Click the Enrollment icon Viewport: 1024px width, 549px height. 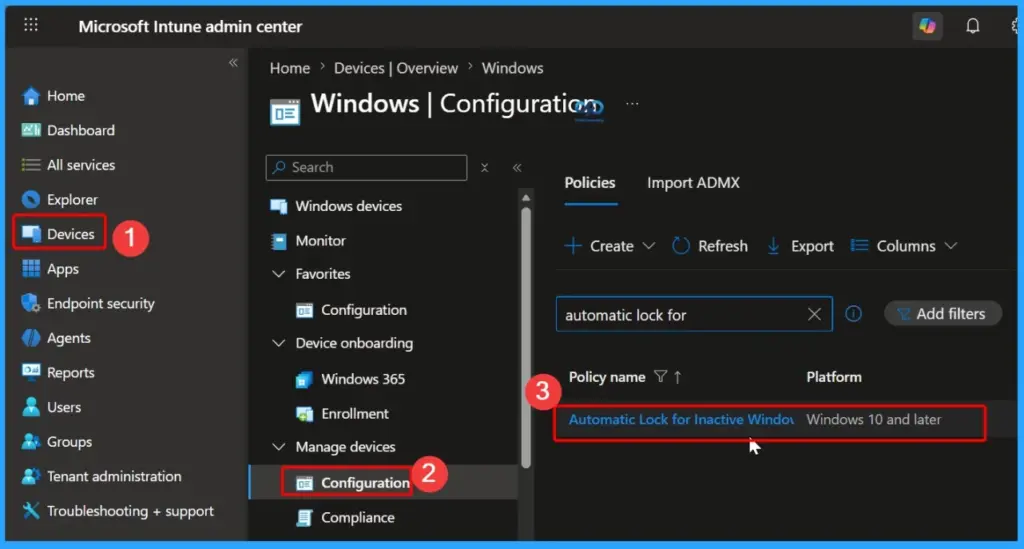click(304, 414)
